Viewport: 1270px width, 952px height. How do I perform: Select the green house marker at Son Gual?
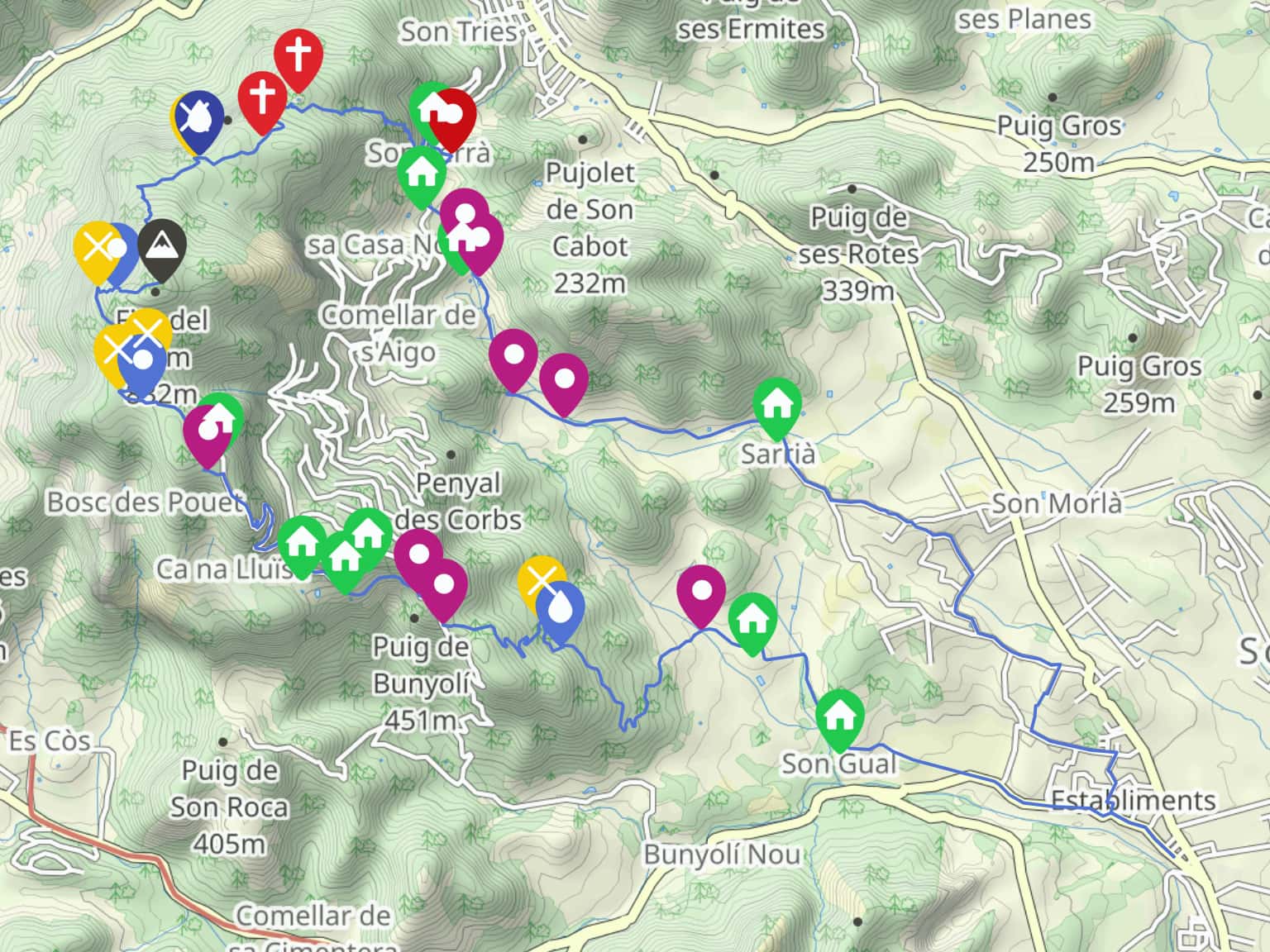(x=839, y=716)
